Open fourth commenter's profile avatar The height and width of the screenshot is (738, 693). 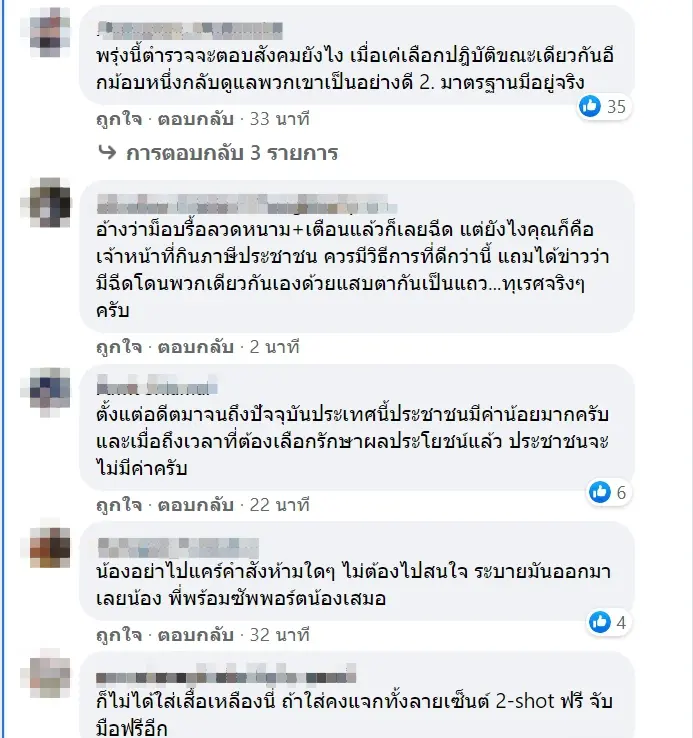[50, 547]
